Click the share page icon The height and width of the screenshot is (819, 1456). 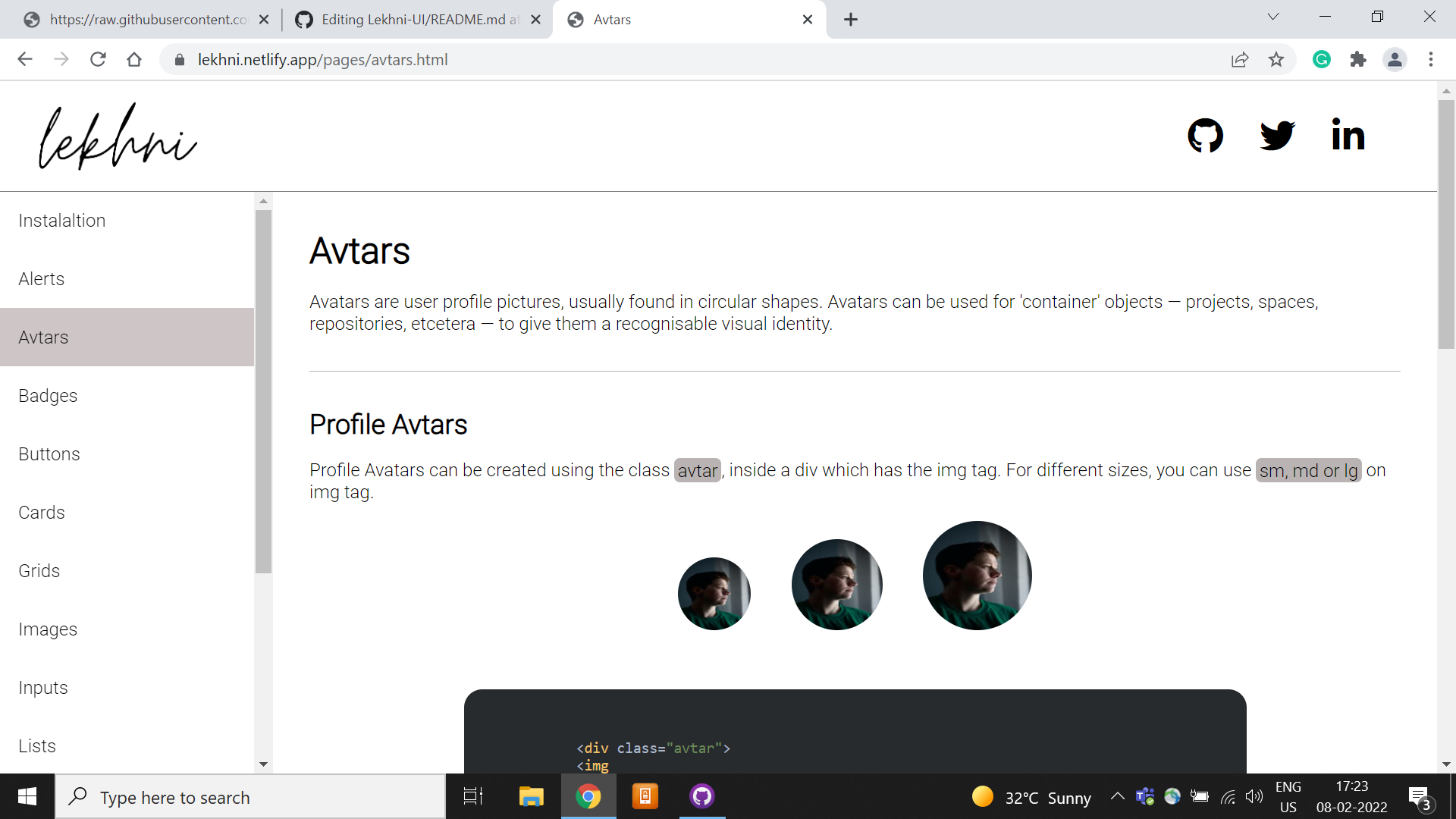(1240, 60)
